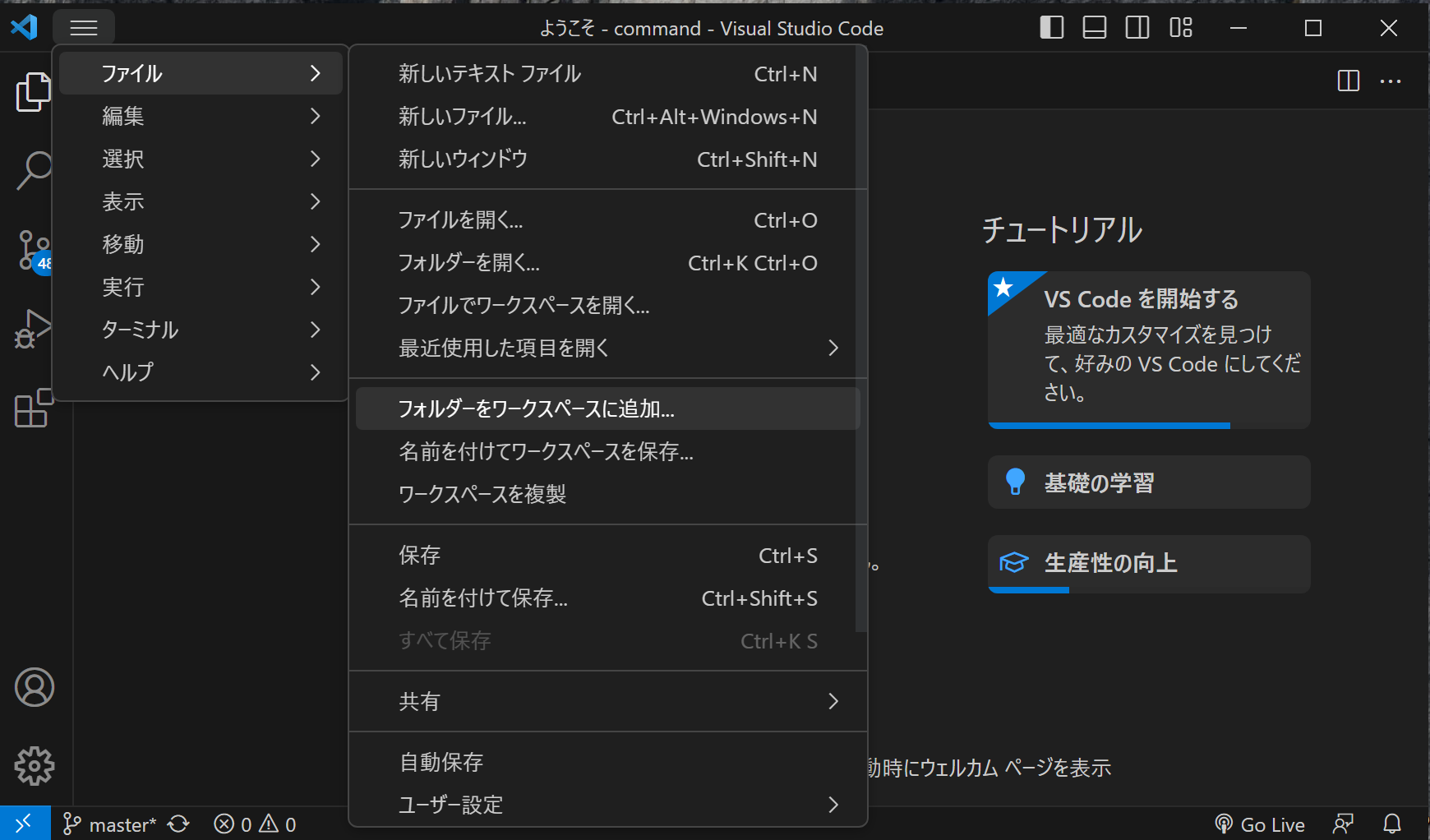Click the lightbulb icon on 基礎の学習
Screen dimensions: 1430x840
pos(1015,482)
